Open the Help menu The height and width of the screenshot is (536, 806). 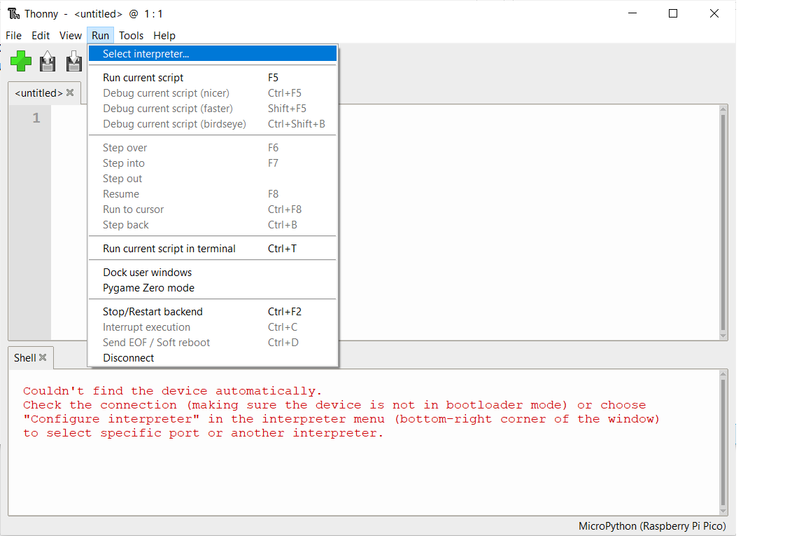pyautogui.click(x=164, y=35)
